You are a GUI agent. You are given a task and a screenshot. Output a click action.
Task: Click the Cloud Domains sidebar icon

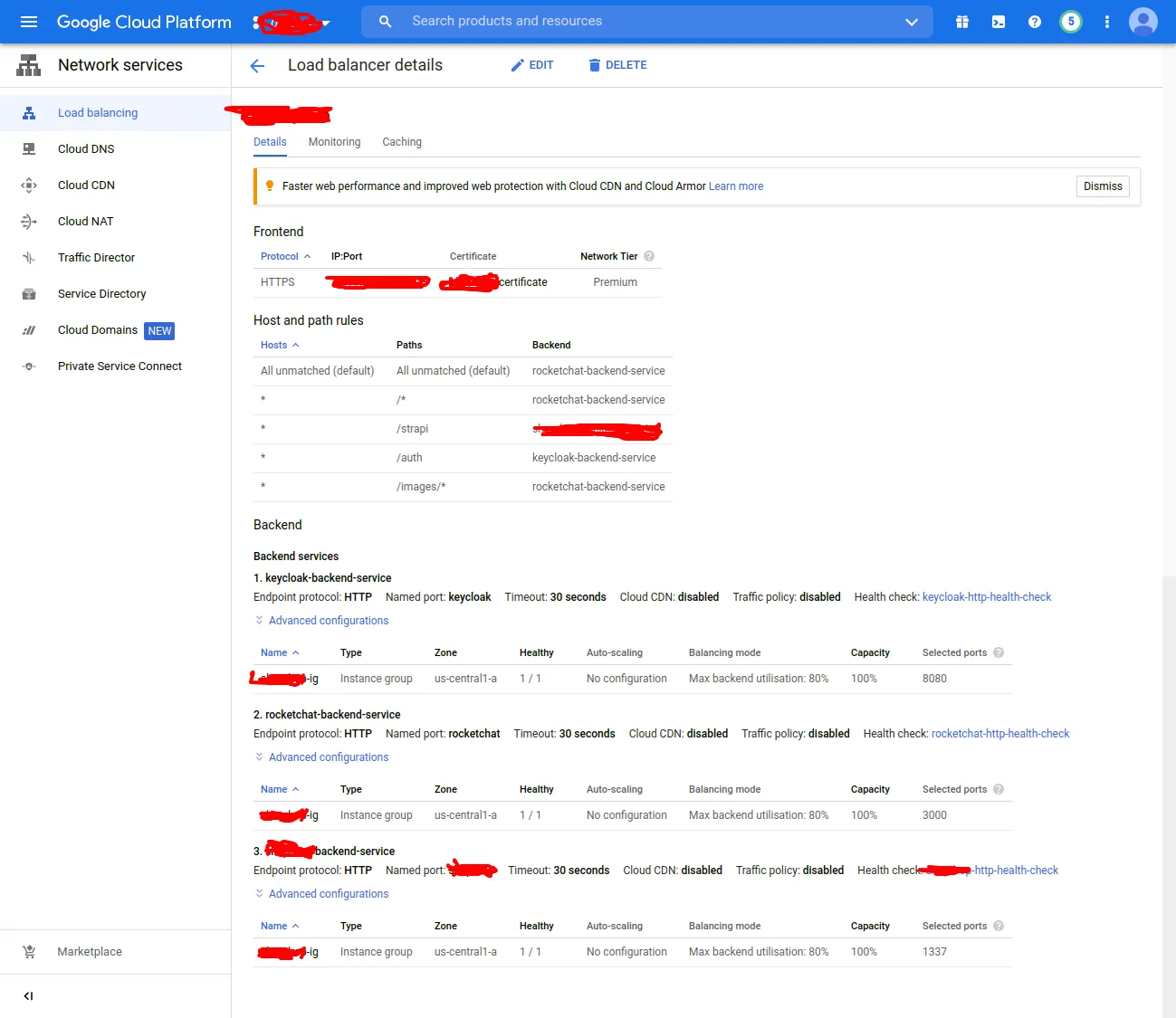coord(29,330)
